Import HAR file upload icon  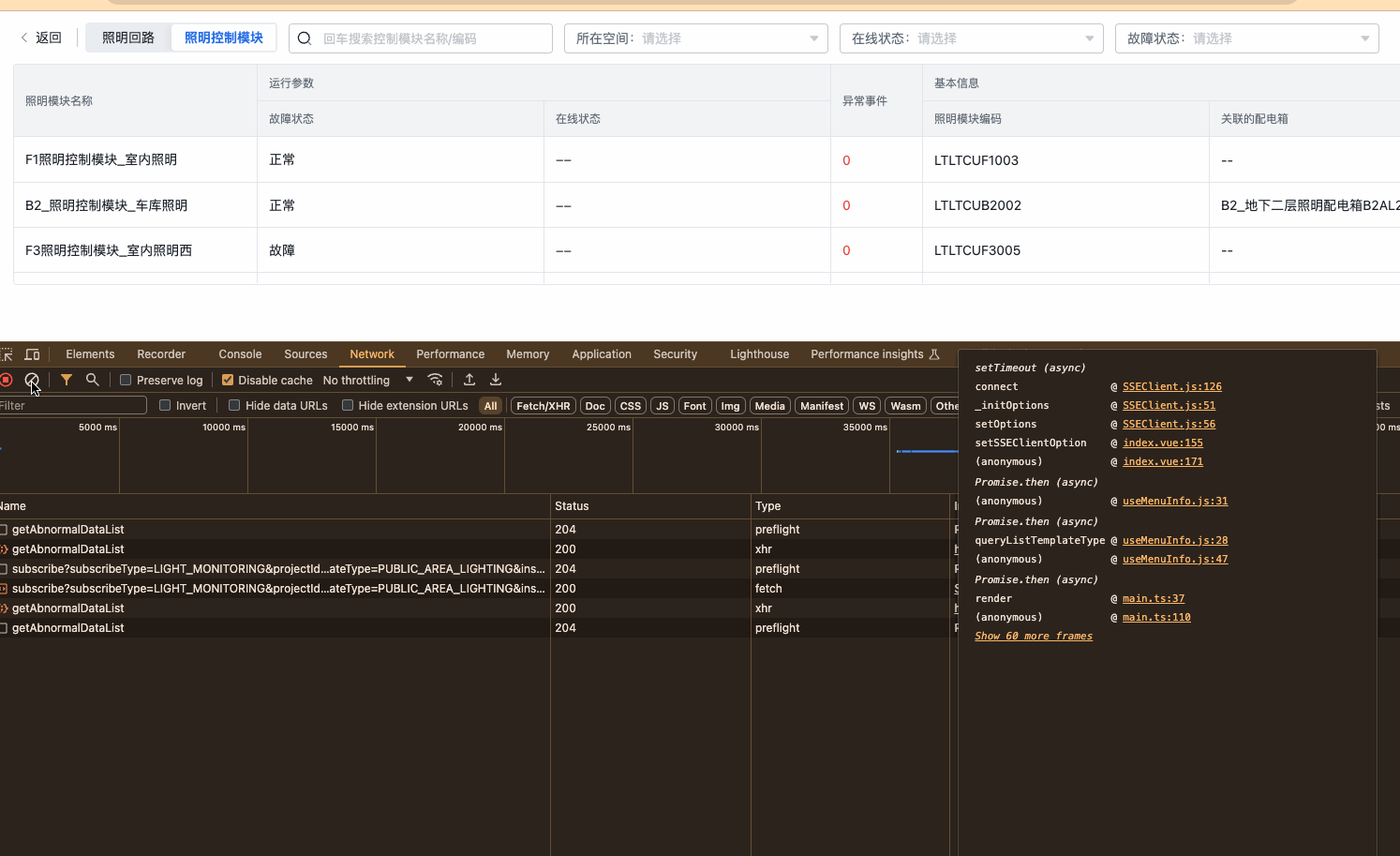coord(469,380)
